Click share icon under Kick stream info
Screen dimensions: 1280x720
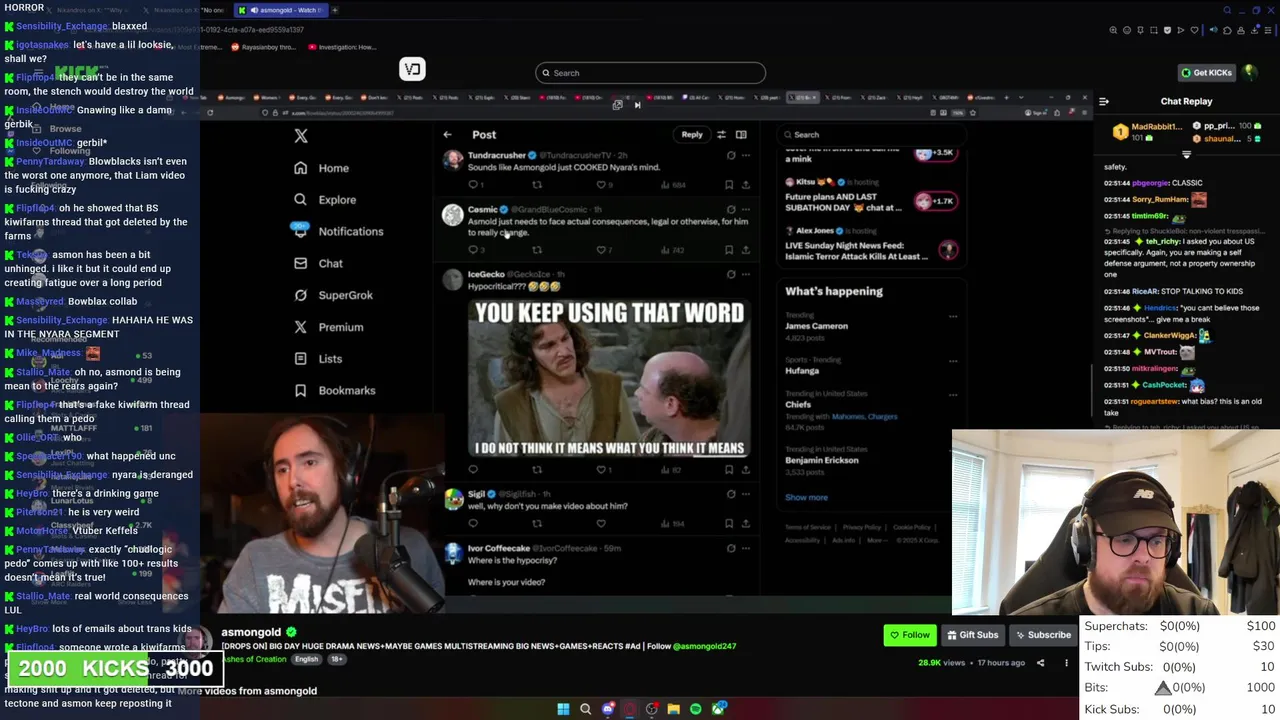click(1040, 662)
